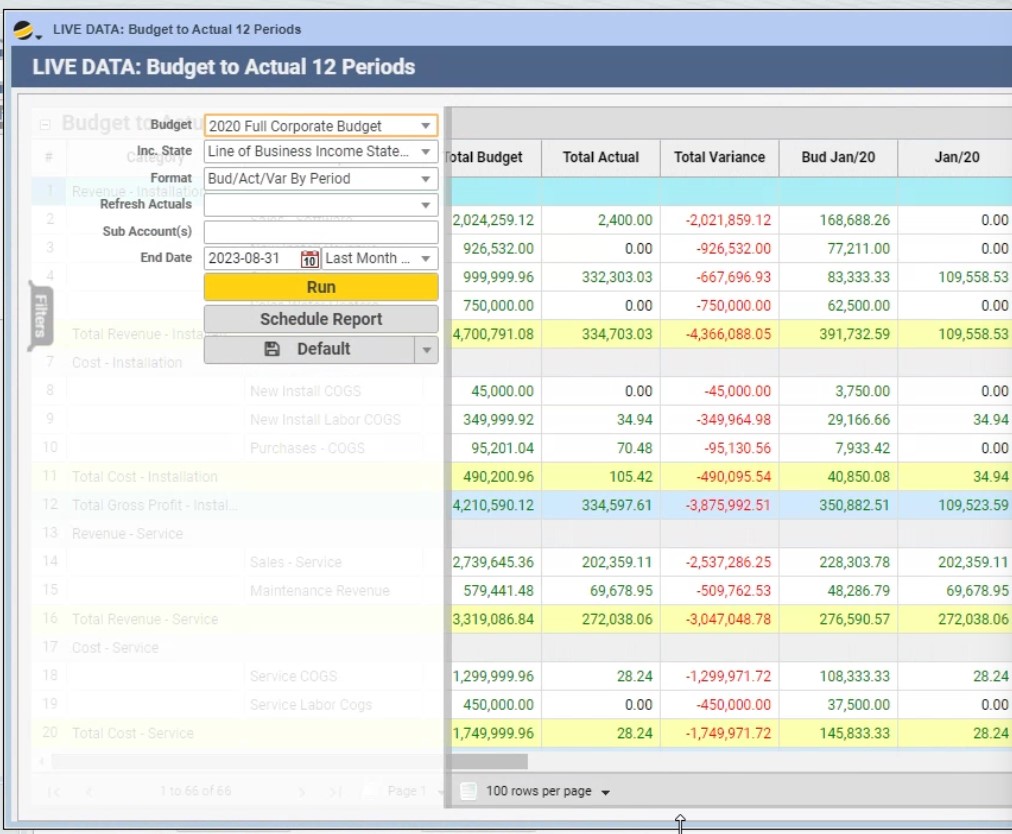The width and height of the screenshot is (1012, 834).
Task: Sort by the Total Actual column header
Action: [600, 157]
